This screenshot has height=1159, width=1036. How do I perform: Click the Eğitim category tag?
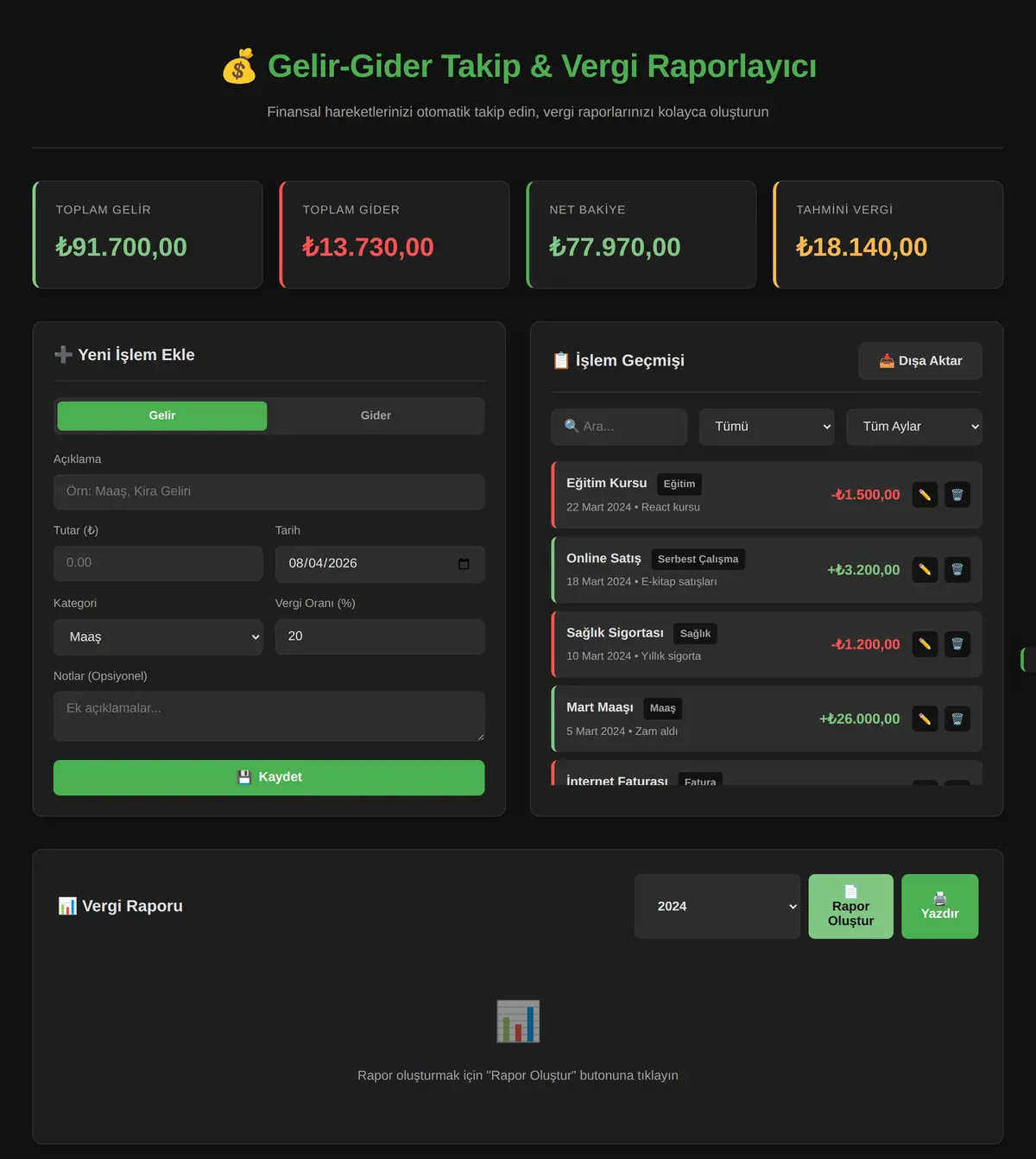[679, 484]
